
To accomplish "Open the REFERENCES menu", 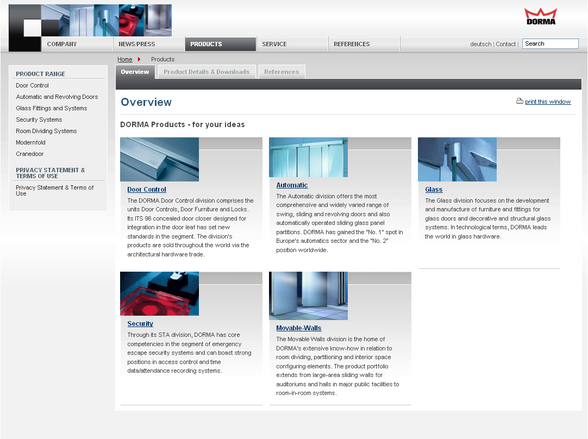I will [351, 44].
